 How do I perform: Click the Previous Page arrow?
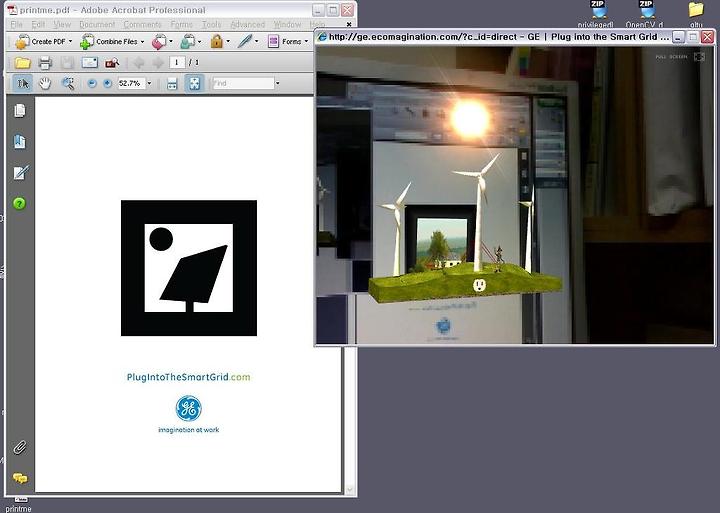tap(138, 63)
